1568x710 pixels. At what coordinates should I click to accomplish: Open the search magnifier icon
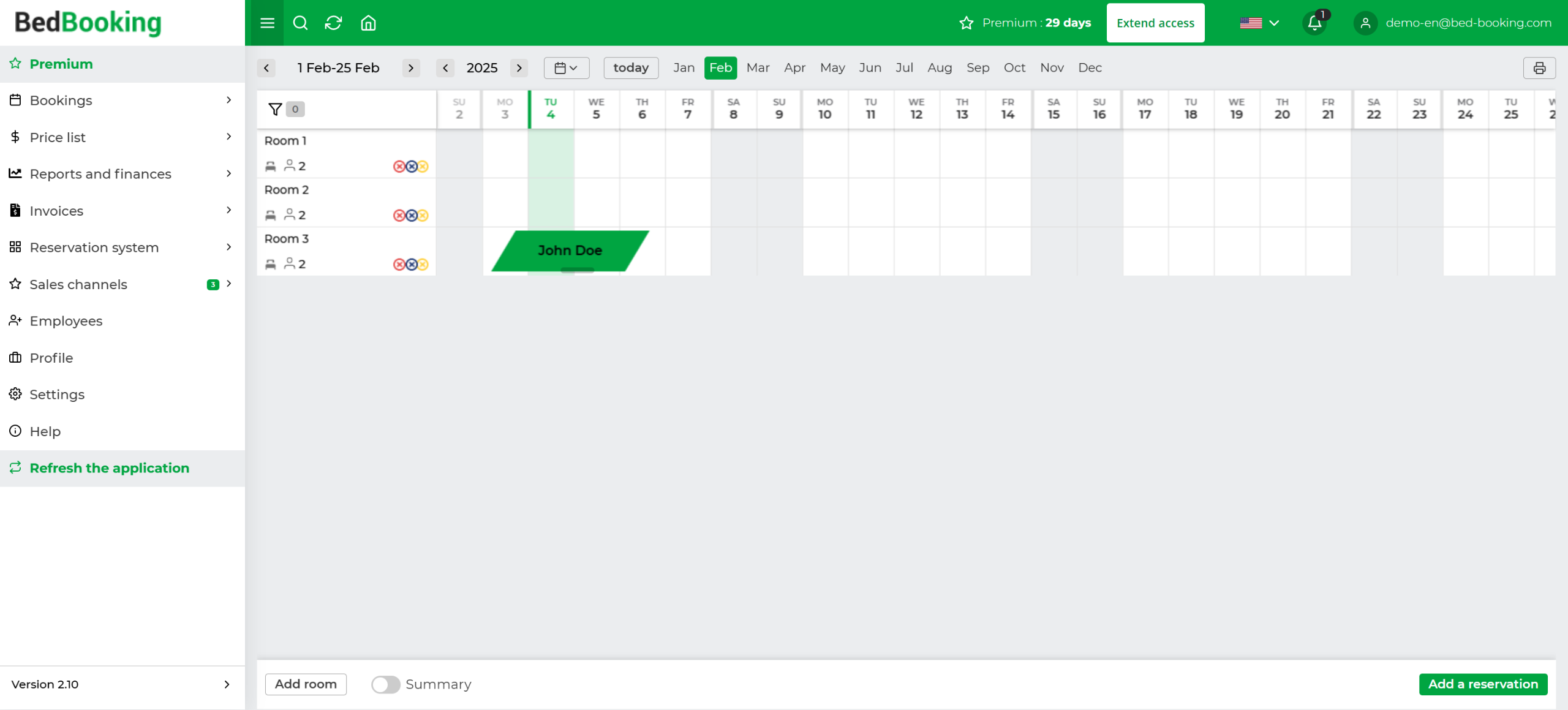[x=300, y=23]
